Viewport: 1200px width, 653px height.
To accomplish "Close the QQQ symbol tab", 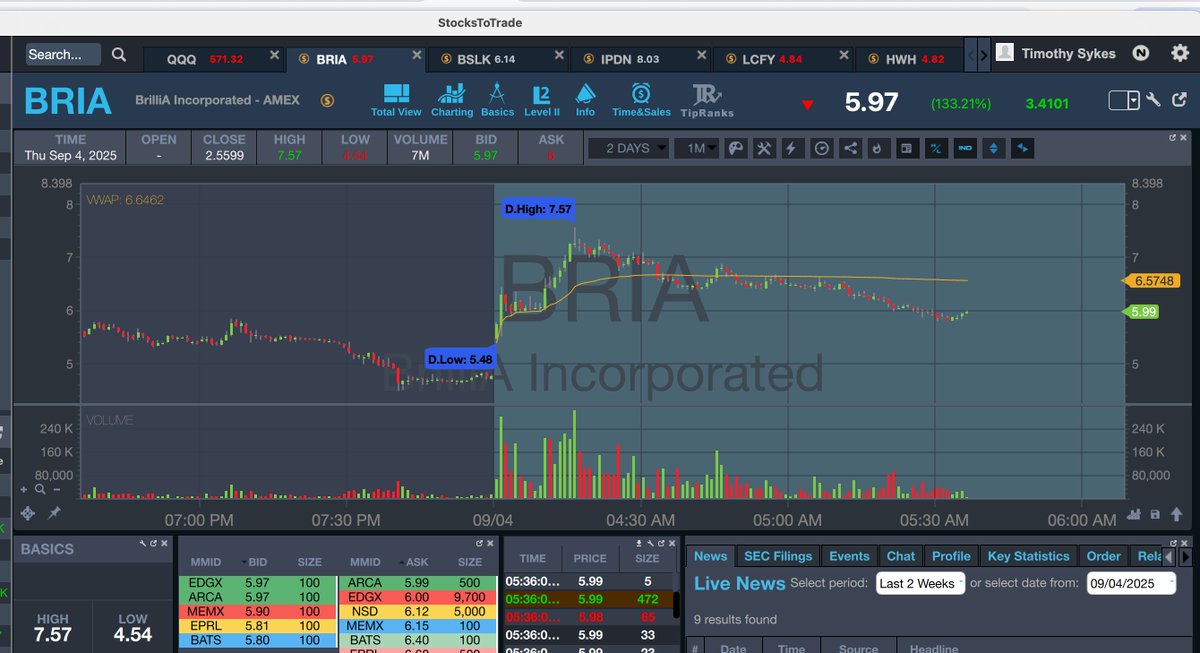I will click(274, 56).
